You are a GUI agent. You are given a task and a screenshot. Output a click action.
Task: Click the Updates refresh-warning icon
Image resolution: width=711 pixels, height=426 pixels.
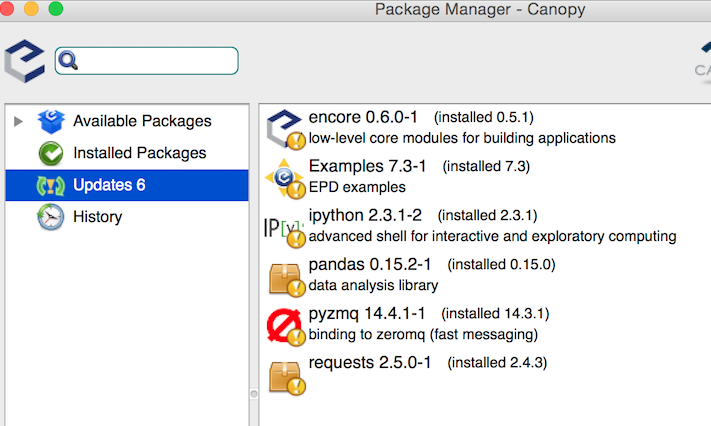pos(51,186)
